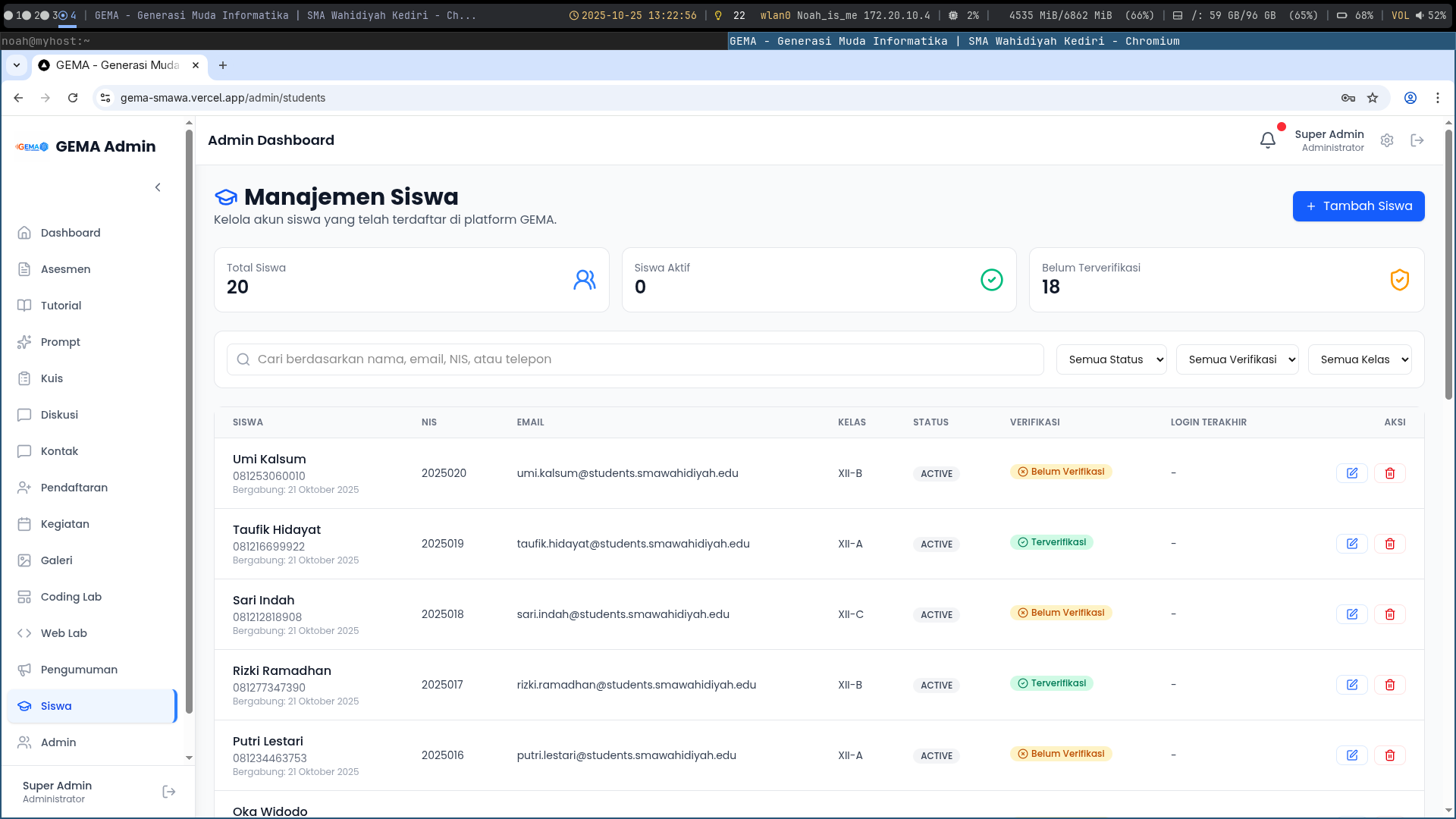Screen dimensions: 1456x819
Task: Click the Tambah Siswa button
Action: click(x=1358, y=206)
